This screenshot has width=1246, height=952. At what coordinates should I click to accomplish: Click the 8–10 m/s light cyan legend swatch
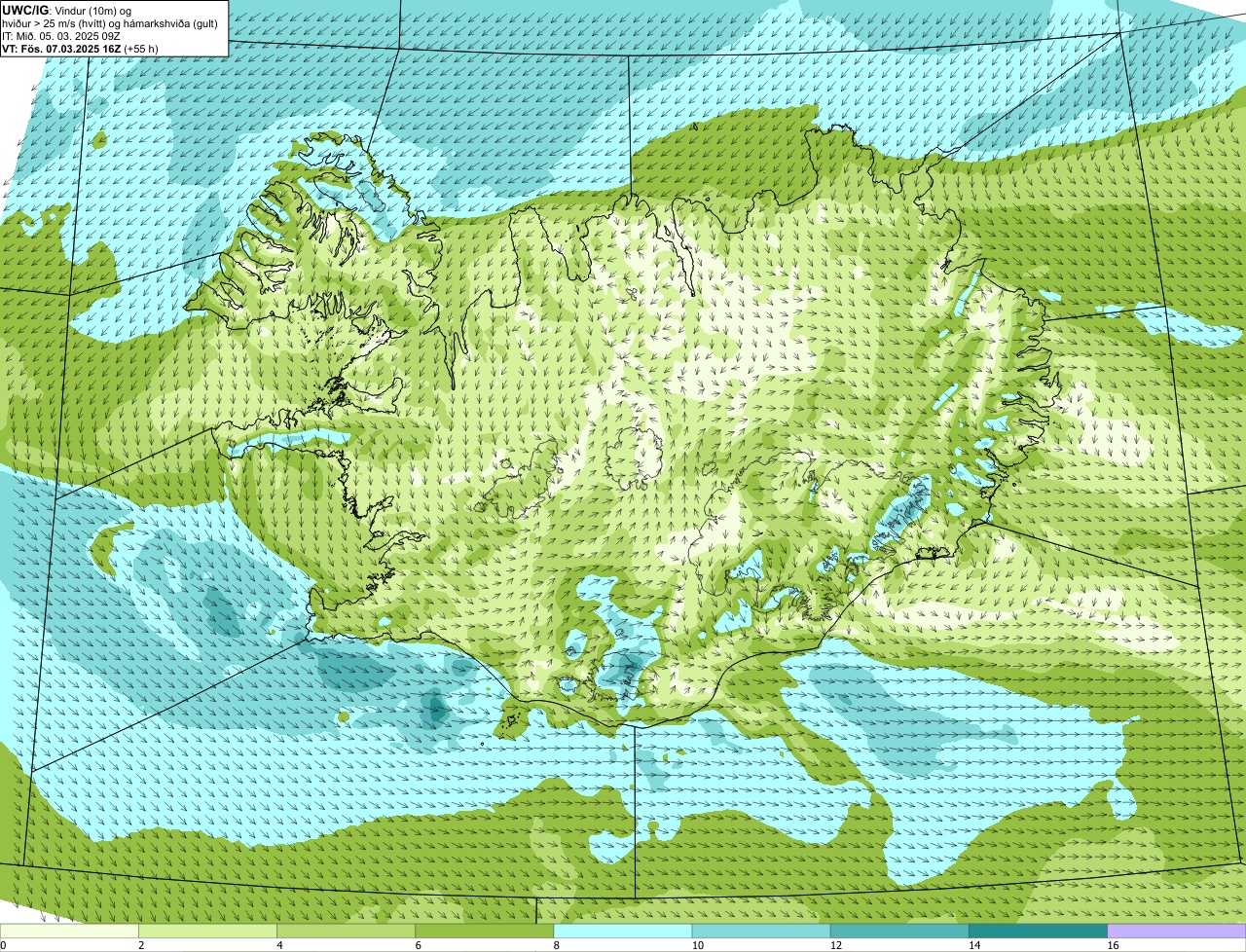click(623, 931)
